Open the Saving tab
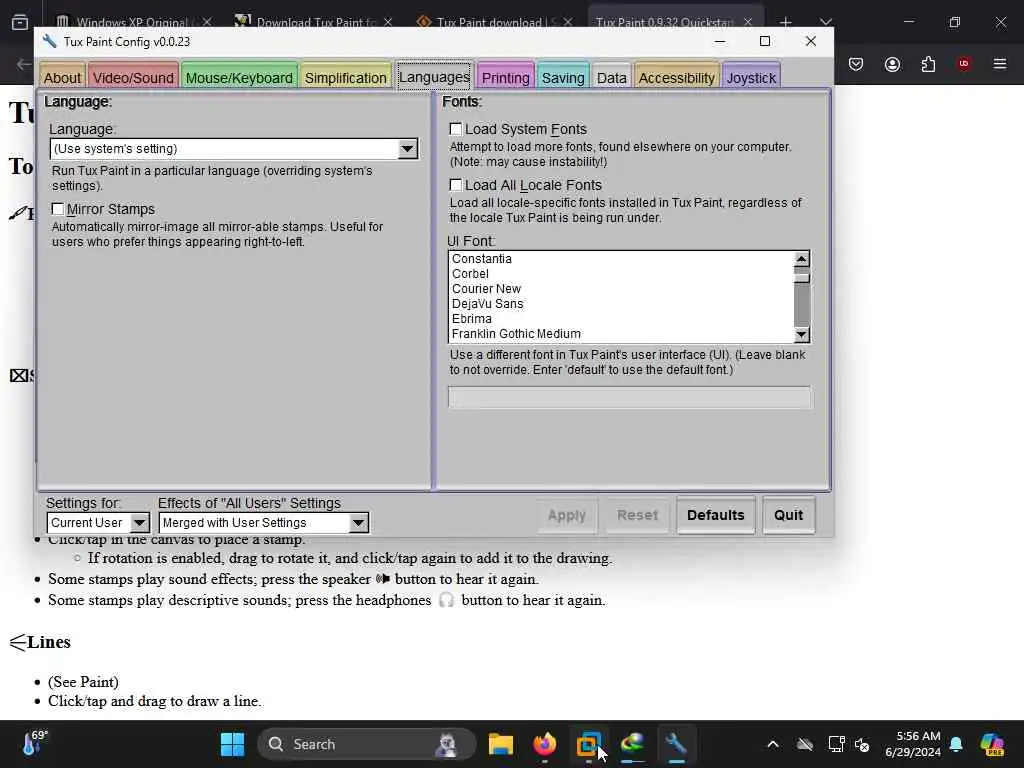The image size is (1024, 768). point(563,77)
